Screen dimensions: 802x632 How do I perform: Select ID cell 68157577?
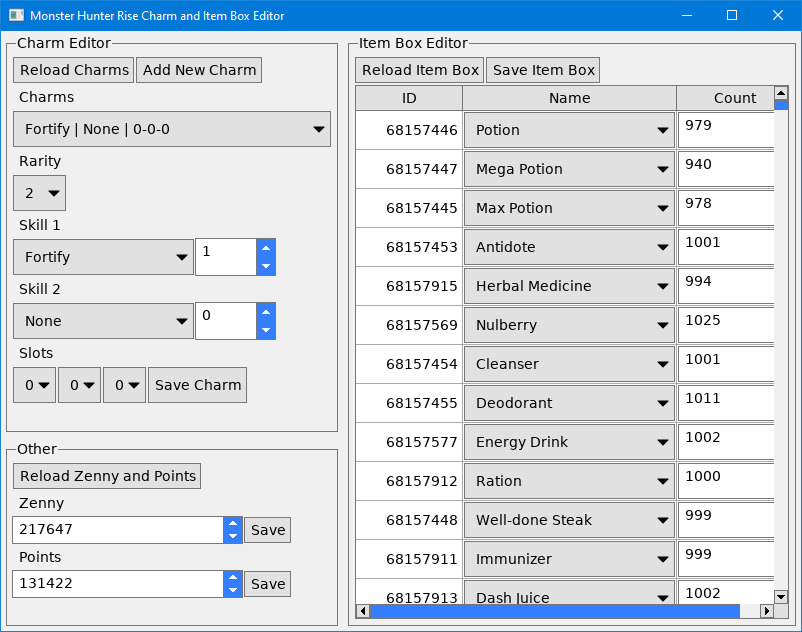tap(409, 442)
